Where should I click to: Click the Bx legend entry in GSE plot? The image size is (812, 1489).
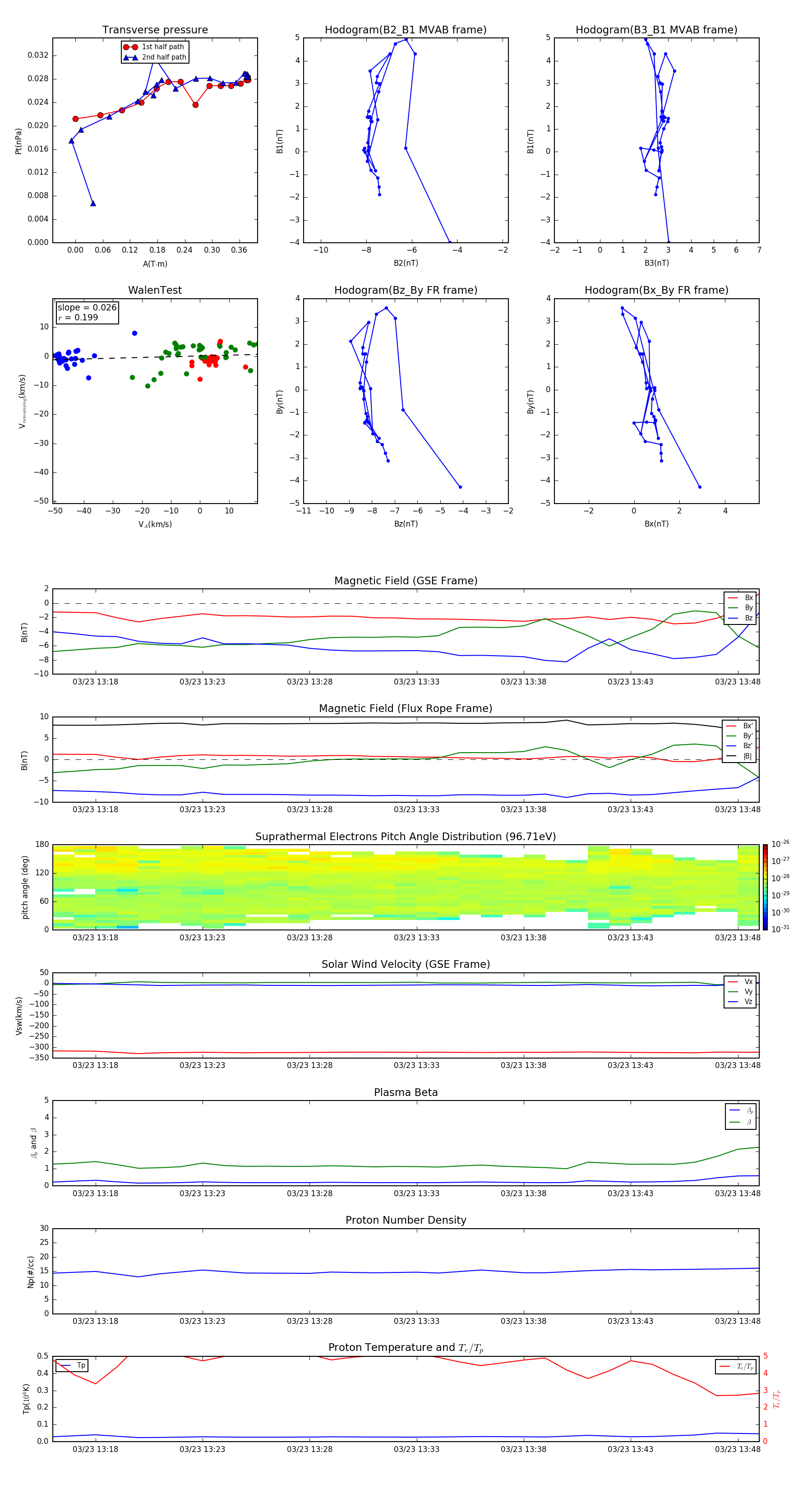point(740,598)
